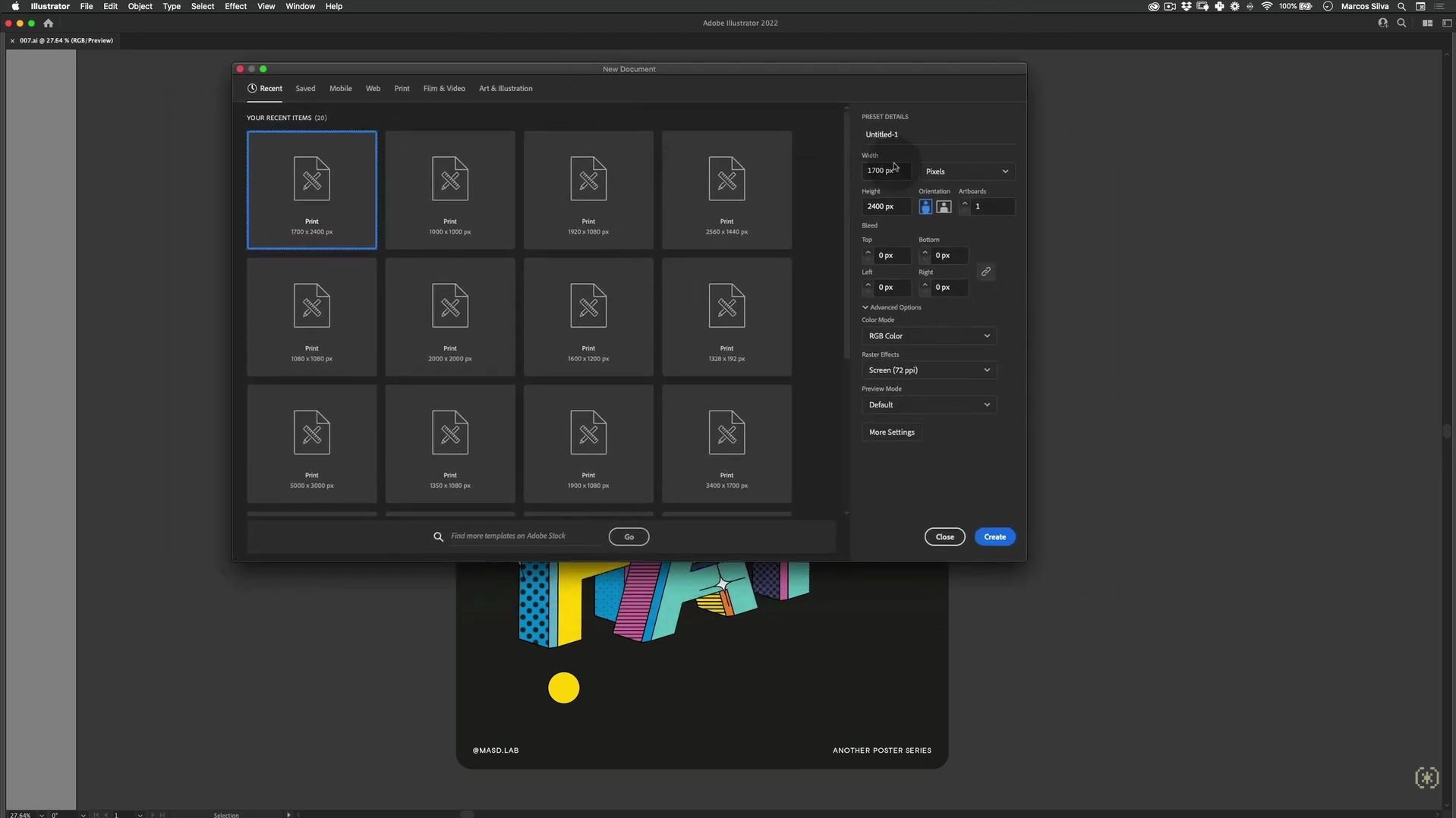
Task: Click the Recent tab clock icon
Action: pyautogui.click(x=252, y=89)
